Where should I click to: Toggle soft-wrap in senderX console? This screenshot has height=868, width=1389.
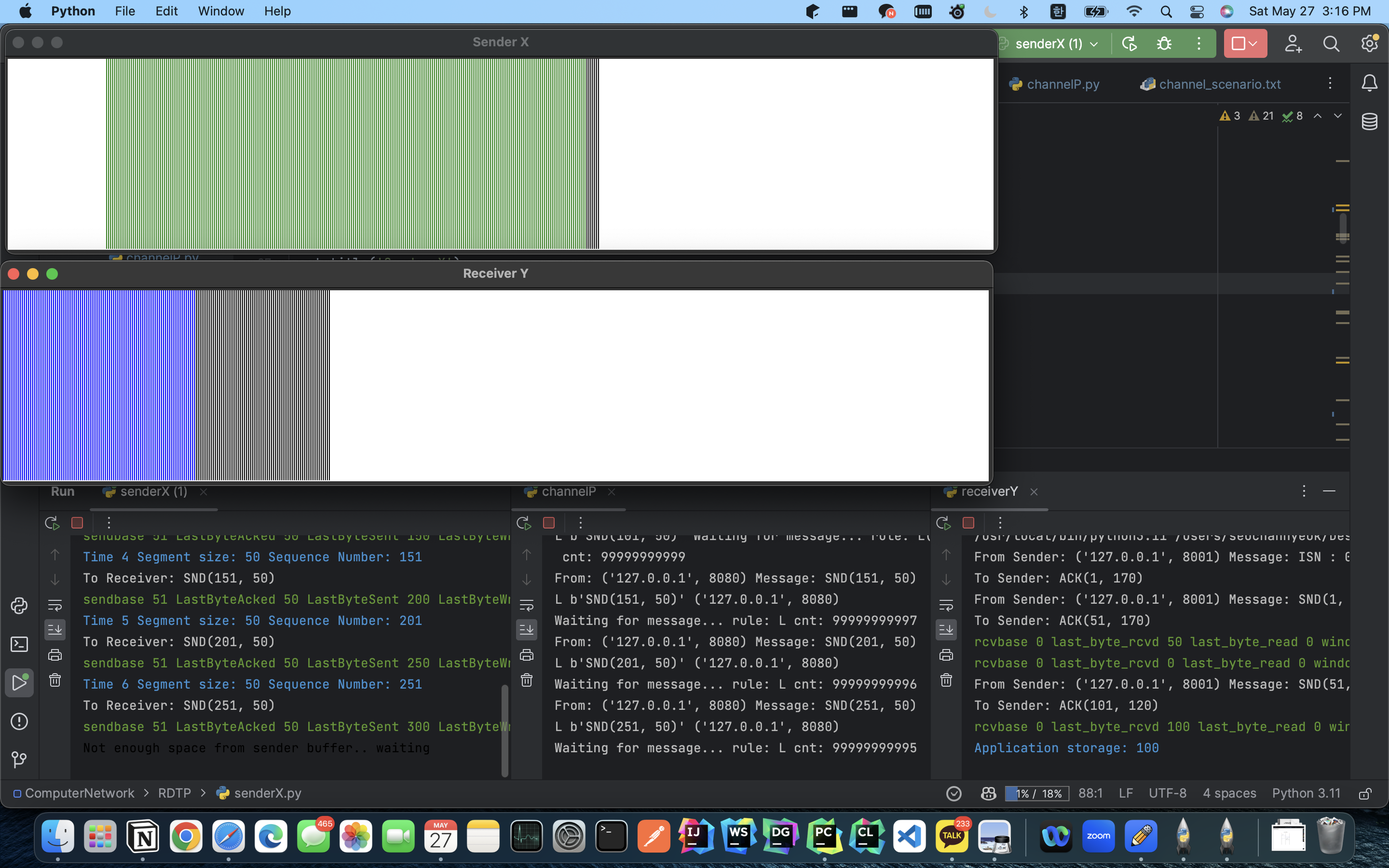click(x=55, y=605)
